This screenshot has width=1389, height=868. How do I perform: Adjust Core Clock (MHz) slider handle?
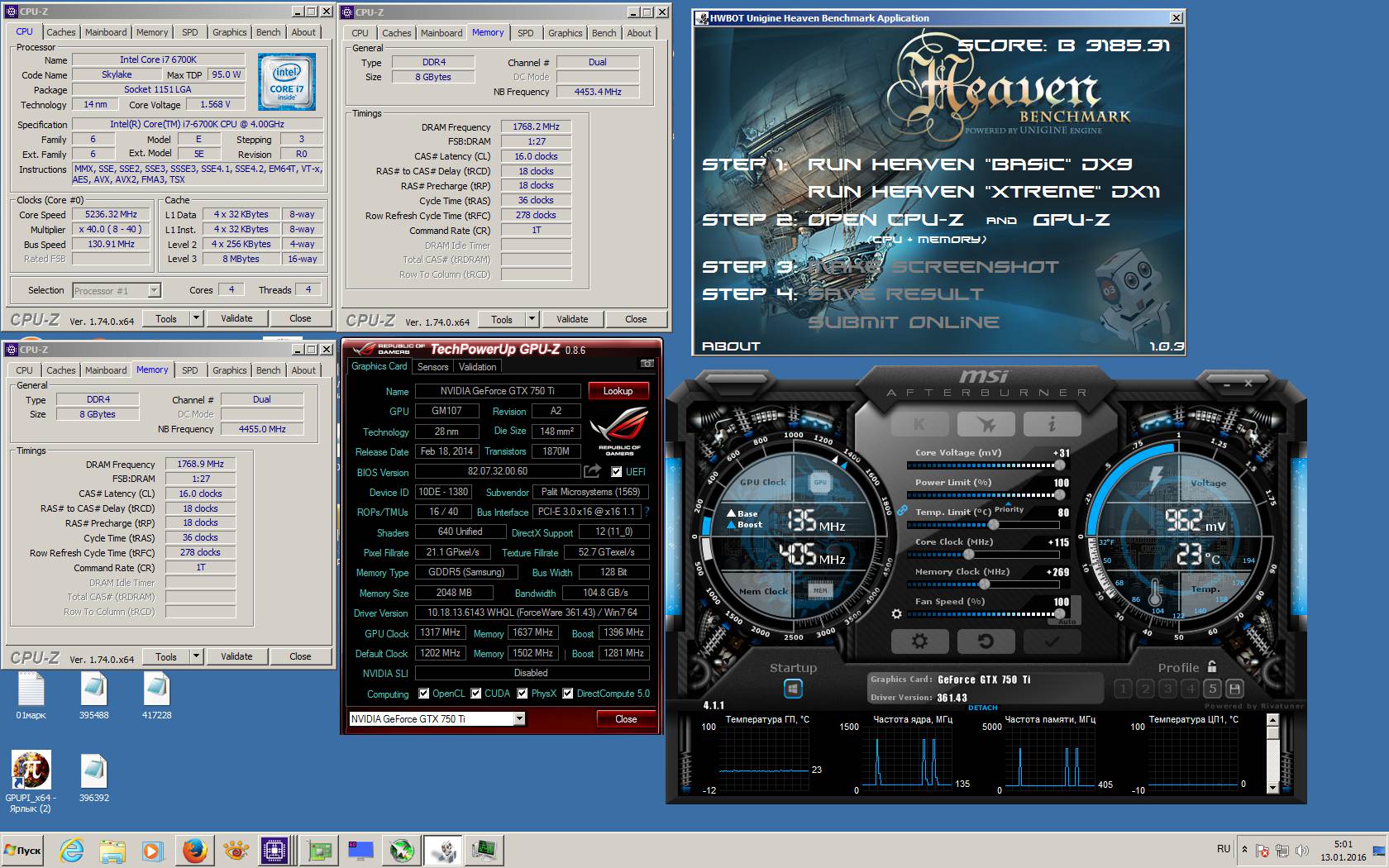pyautogui.click(x=968, y=554)
